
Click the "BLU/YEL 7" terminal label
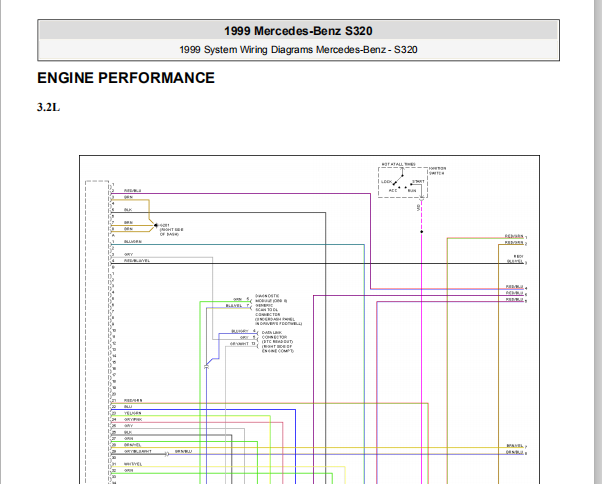[x=238, y=306]
